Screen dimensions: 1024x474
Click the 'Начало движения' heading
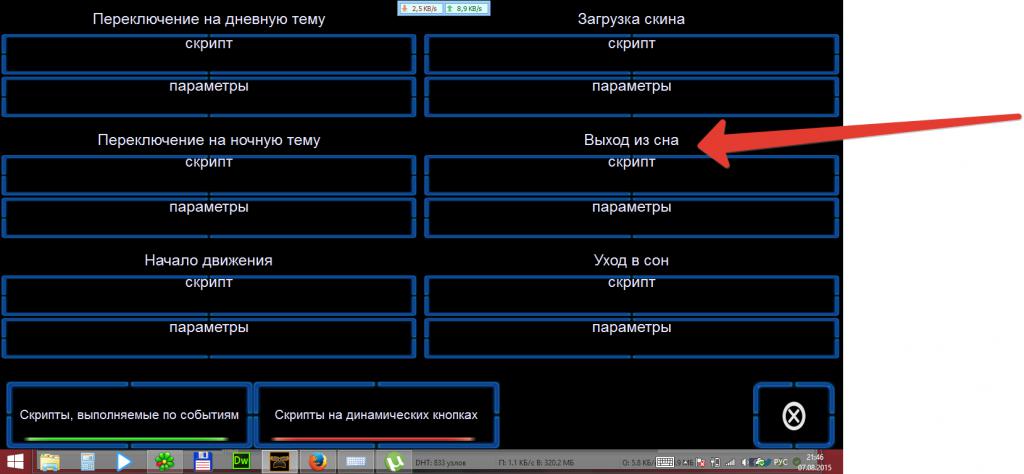coord(208,260)
